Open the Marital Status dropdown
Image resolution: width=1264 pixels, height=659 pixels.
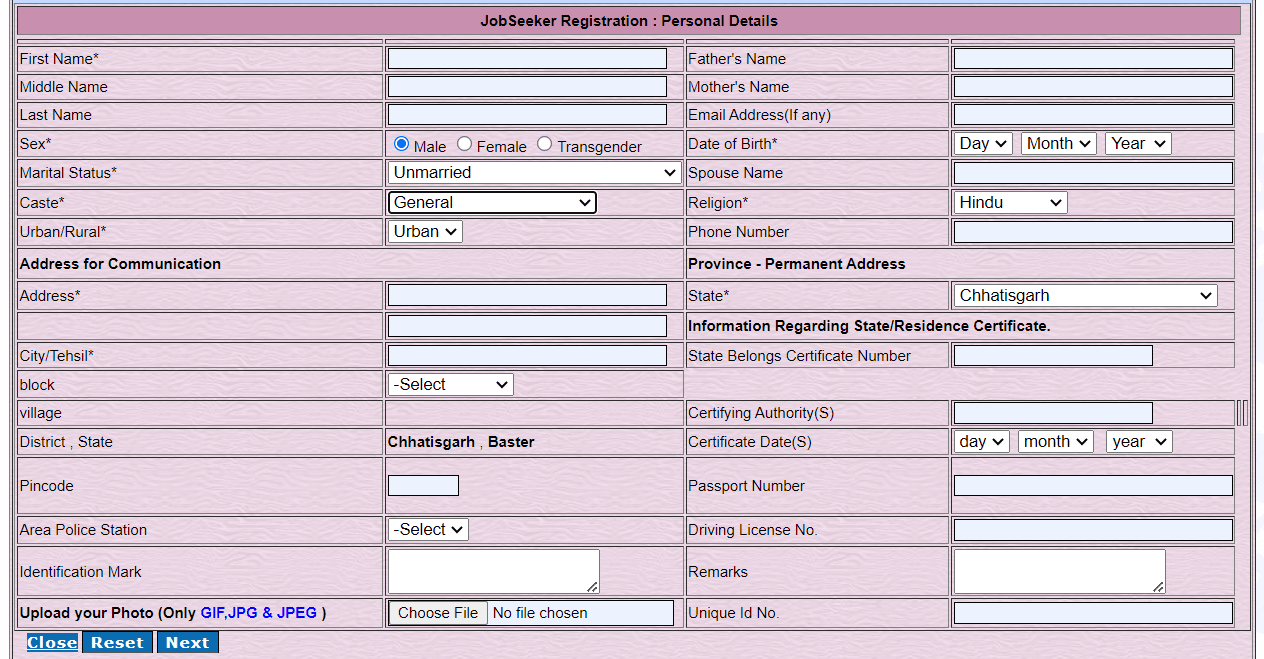pyautogui.click(x=535, y=173)
